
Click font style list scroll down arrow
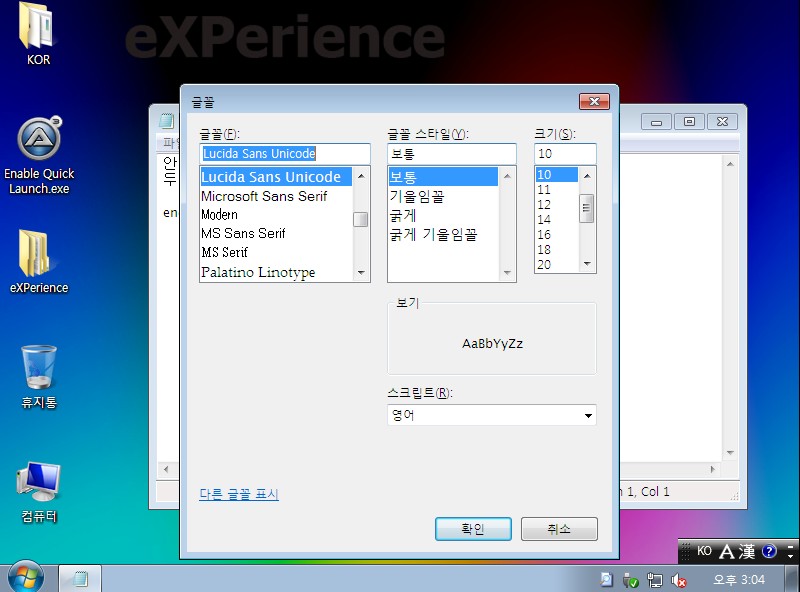click(x=507, y=273)
